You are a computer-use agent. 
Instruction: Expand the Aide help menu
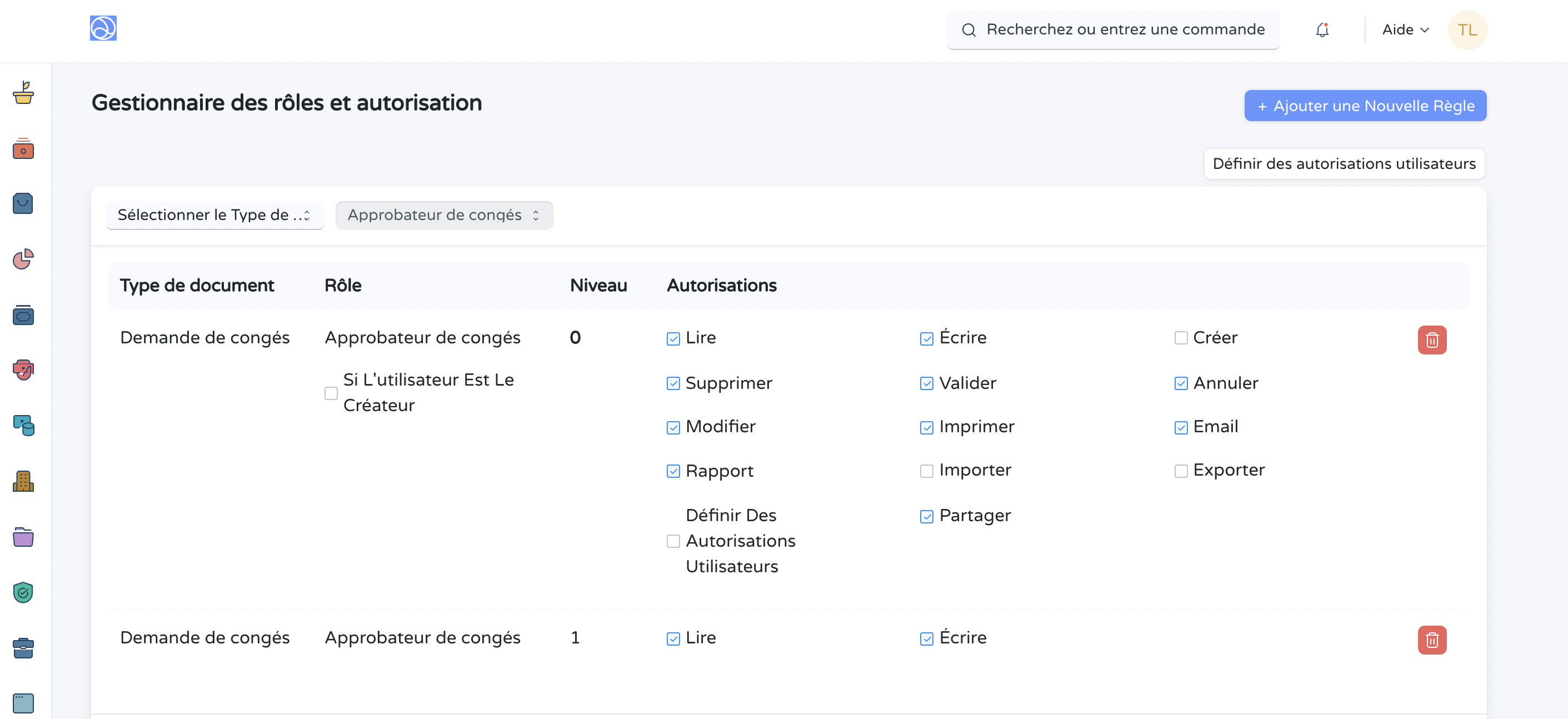pos(1405,30)
